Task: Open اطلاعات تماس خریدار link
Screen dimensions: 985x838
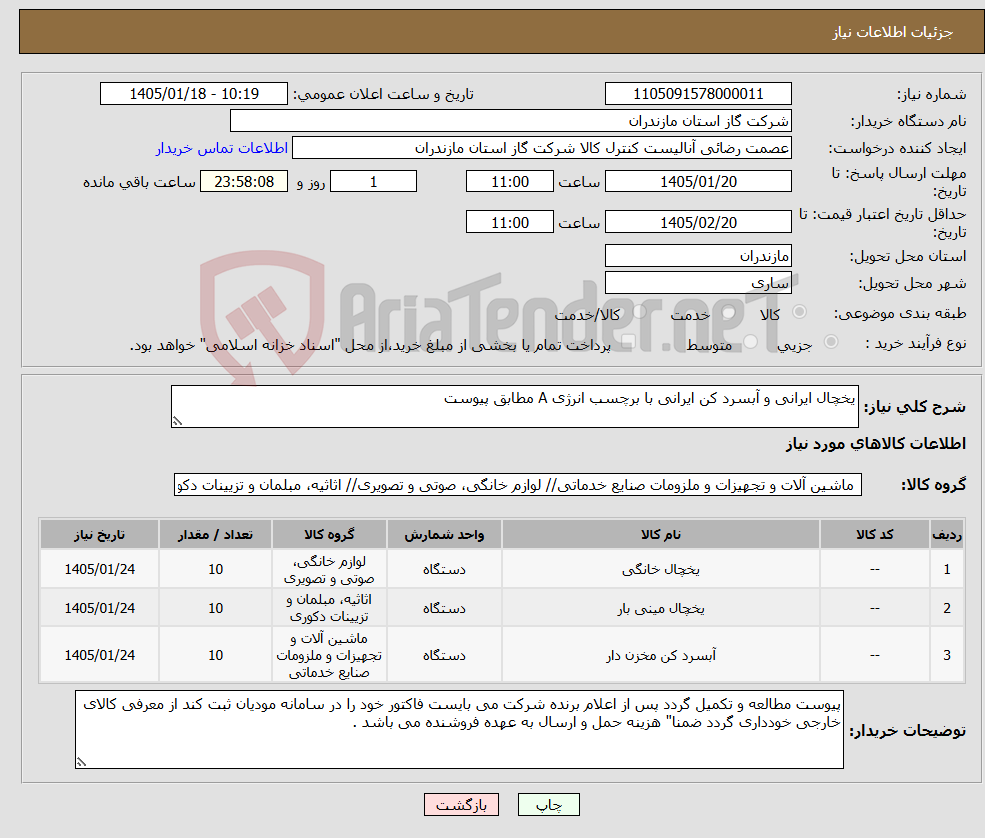Action: tap(222, 148)
